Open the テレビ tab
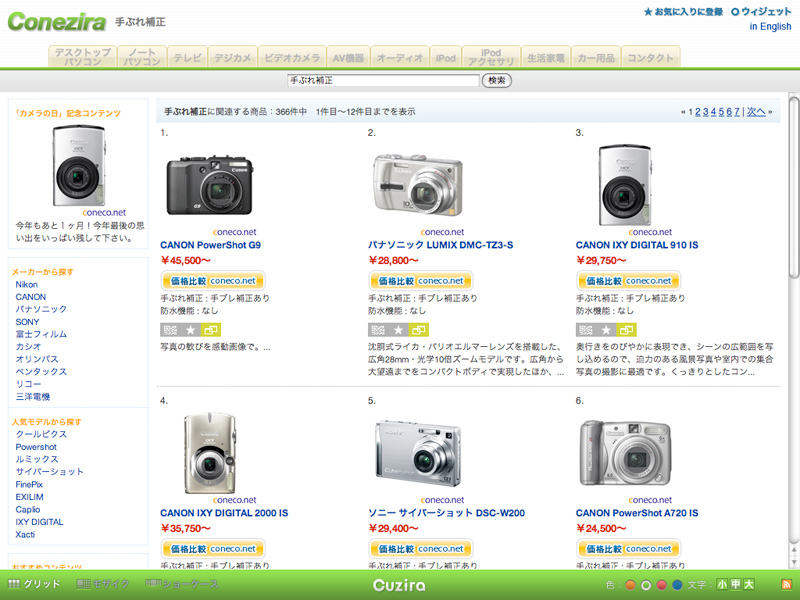800x600 pixels. click(187, 57)
